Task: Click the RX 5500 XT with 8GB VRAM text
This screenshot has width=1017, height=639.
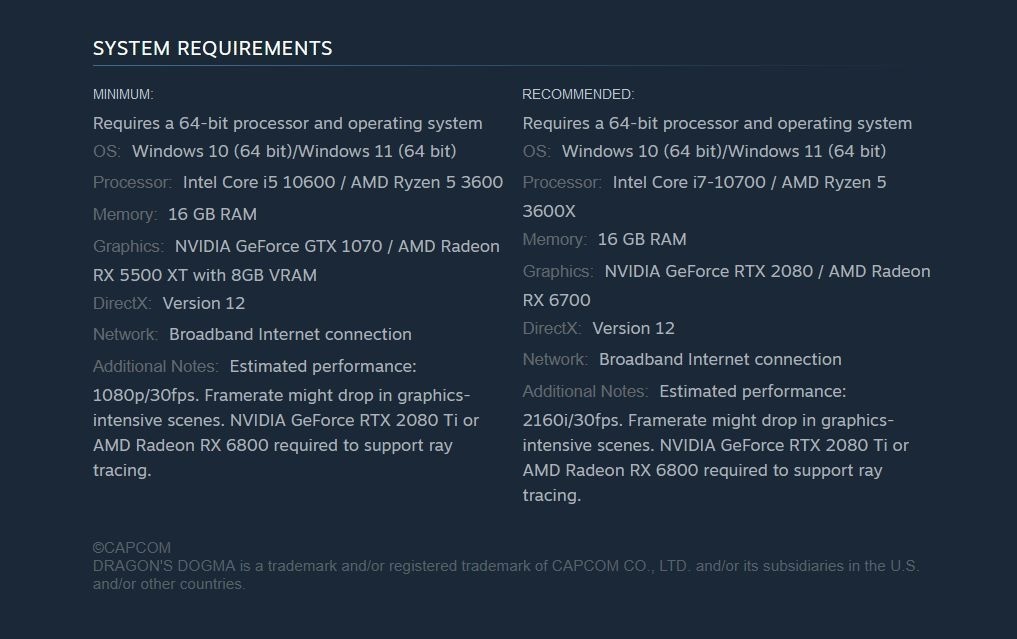Action: coord(205,275)
